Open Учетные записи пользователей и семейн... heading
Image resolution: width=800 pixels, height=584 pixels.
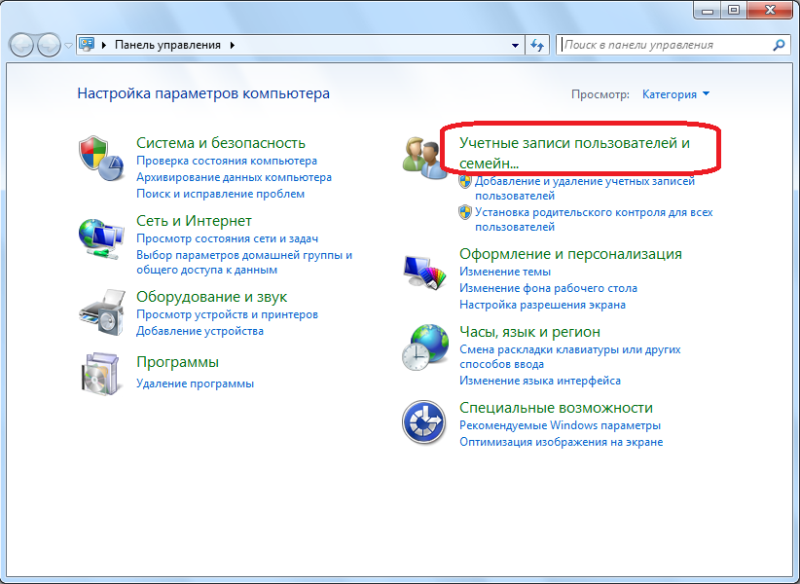coord(574,153)
